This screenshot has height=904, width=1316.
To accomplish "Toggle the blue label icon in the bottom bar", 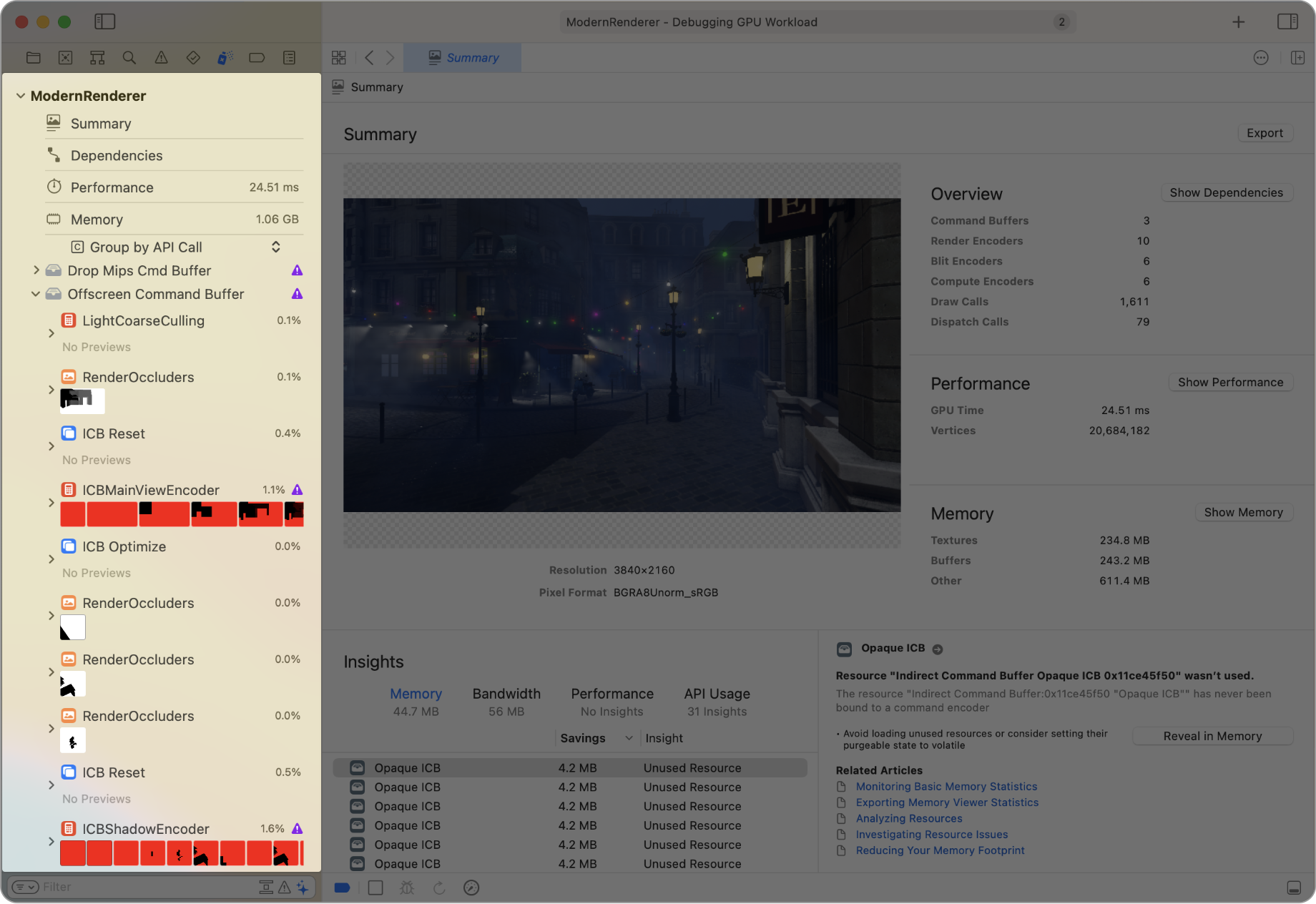I will point(342,888).
